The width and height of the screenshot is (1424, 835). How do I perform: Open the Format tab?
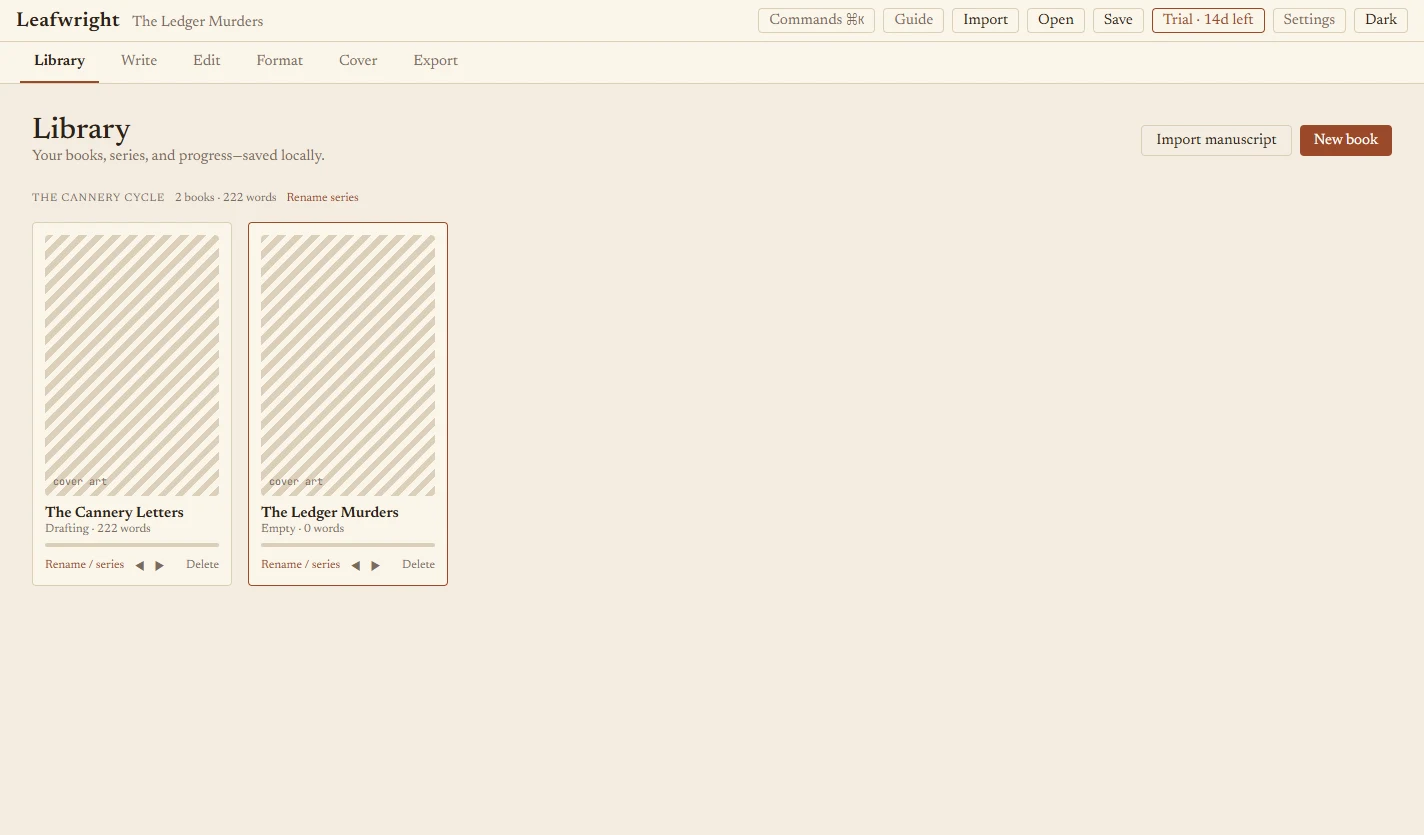pyautogui.click(x=279, y=61)
